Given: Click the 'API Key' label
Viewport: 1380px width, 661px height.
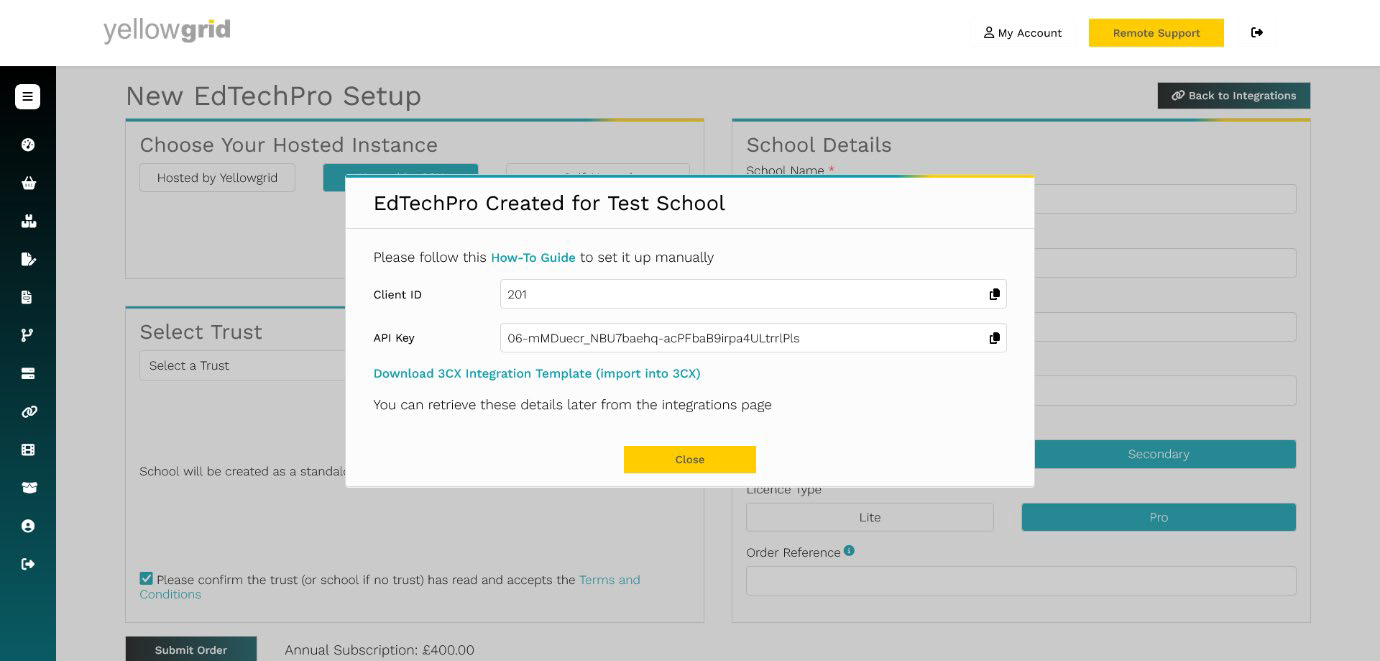Looking at the screenshot, I should pos(394,338).
